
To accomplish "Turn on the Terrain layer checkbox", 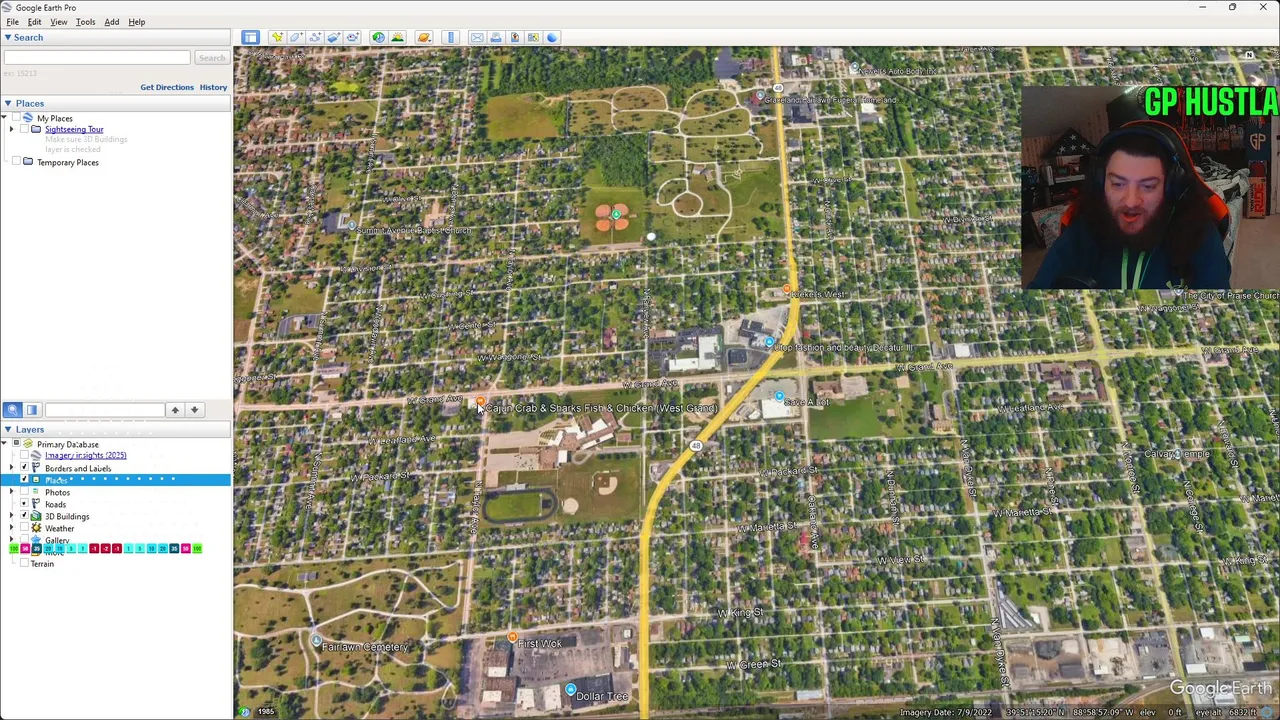I will coord(24,564).
